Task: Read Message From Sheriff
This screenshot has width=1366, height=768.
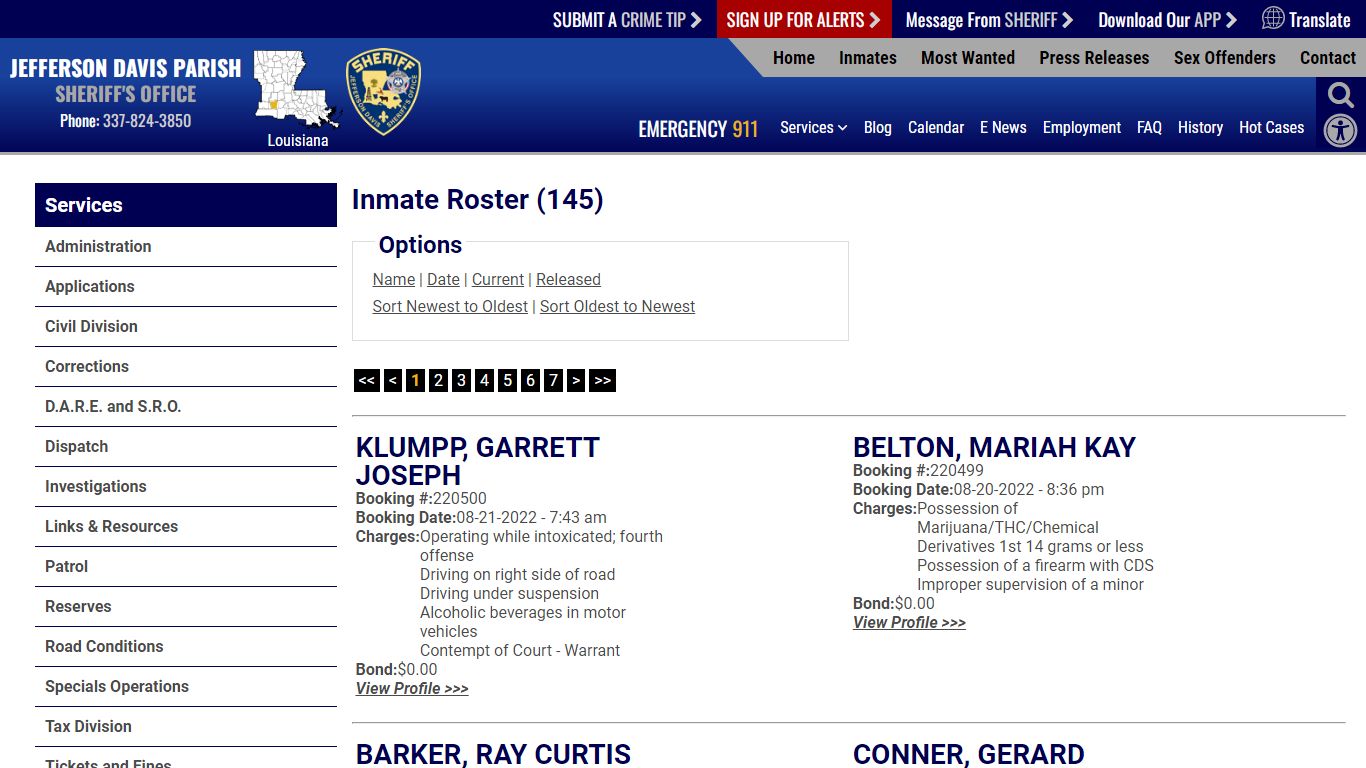Action: tap(989, 20)
